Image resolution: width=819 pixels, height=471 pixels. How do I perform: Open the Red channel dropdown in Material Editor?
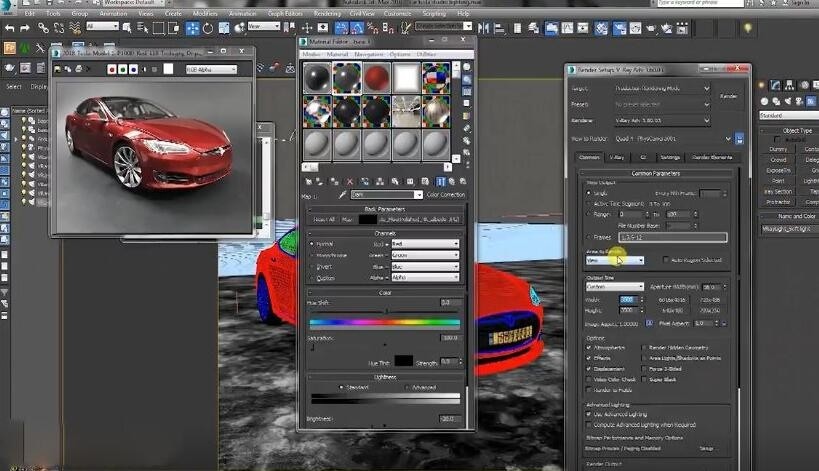(x=425, y=244)
